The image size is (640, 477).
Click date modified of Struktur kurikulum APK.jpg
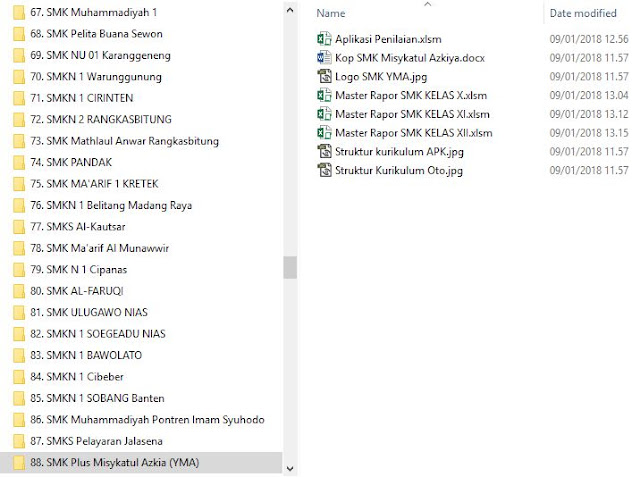pos(589,152)
